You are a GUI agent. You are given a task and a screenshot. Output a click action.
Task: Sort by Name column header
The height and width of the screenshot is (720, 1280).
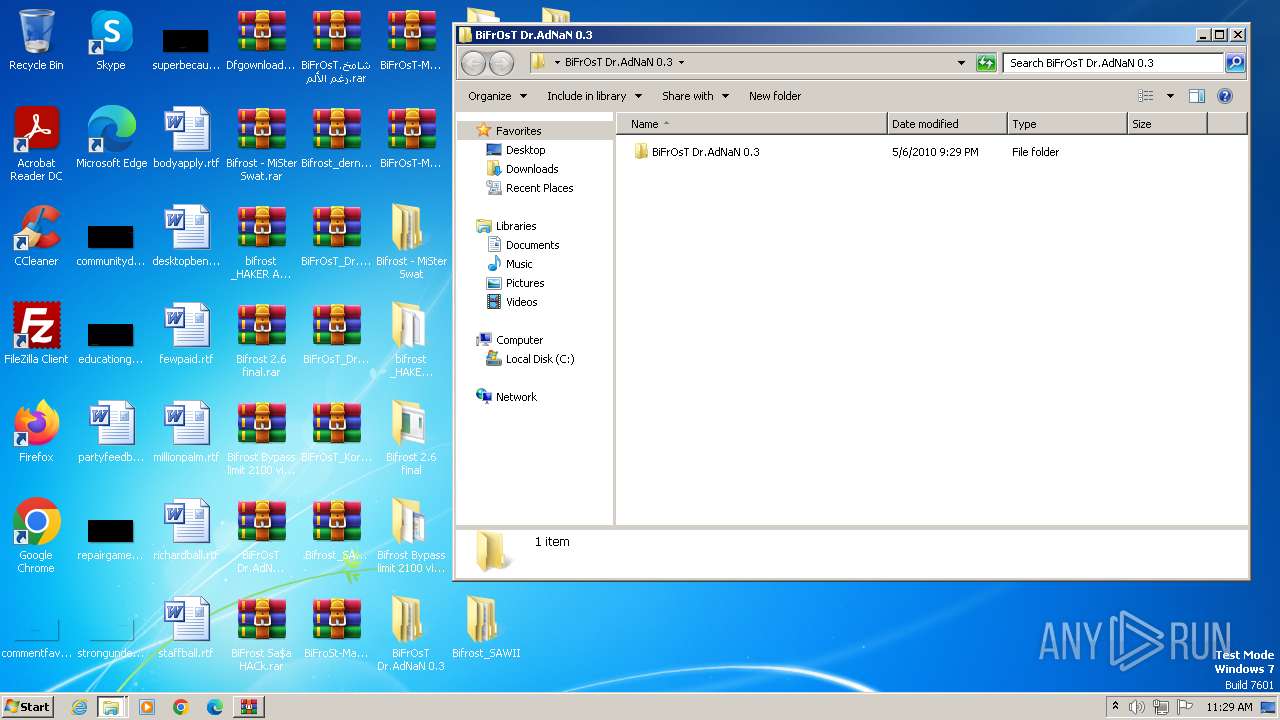tap(751, 124)
